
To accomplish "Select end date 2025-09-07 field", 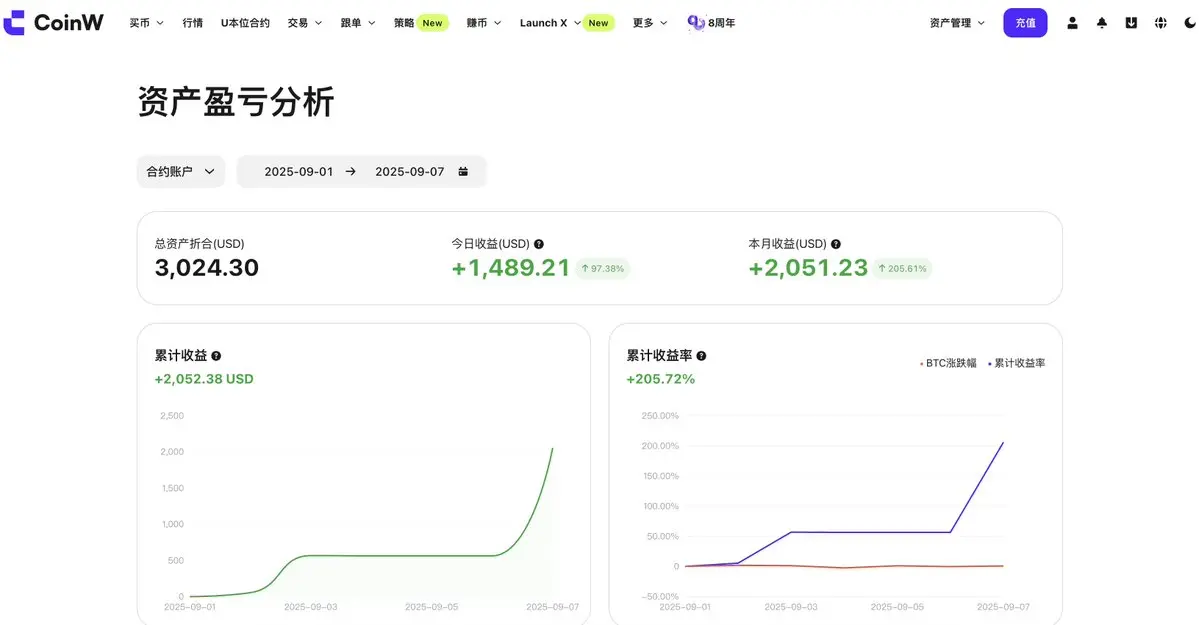I will (x=409, y=171).
